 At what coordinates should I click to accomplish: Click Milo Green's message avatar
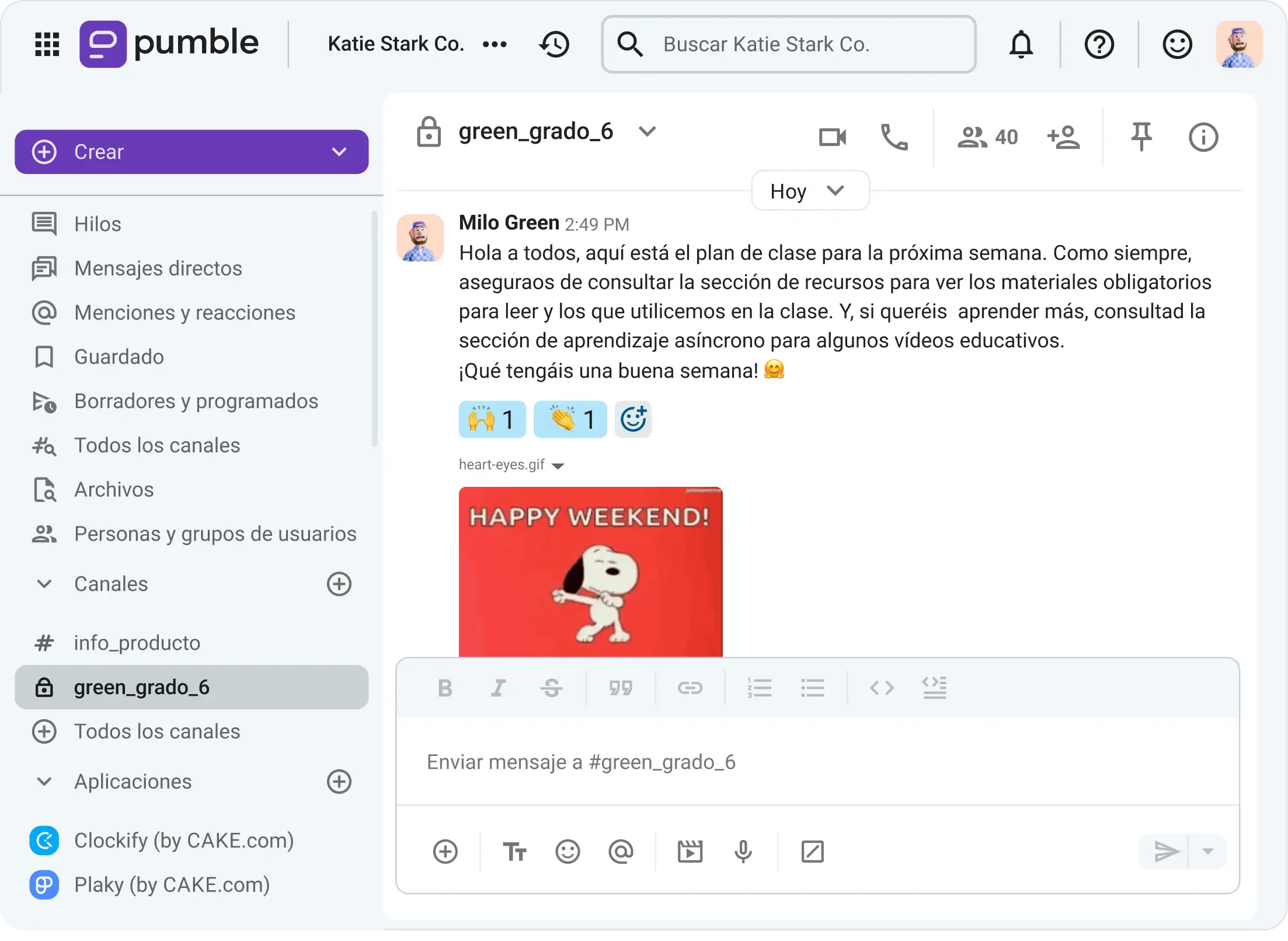420,238
